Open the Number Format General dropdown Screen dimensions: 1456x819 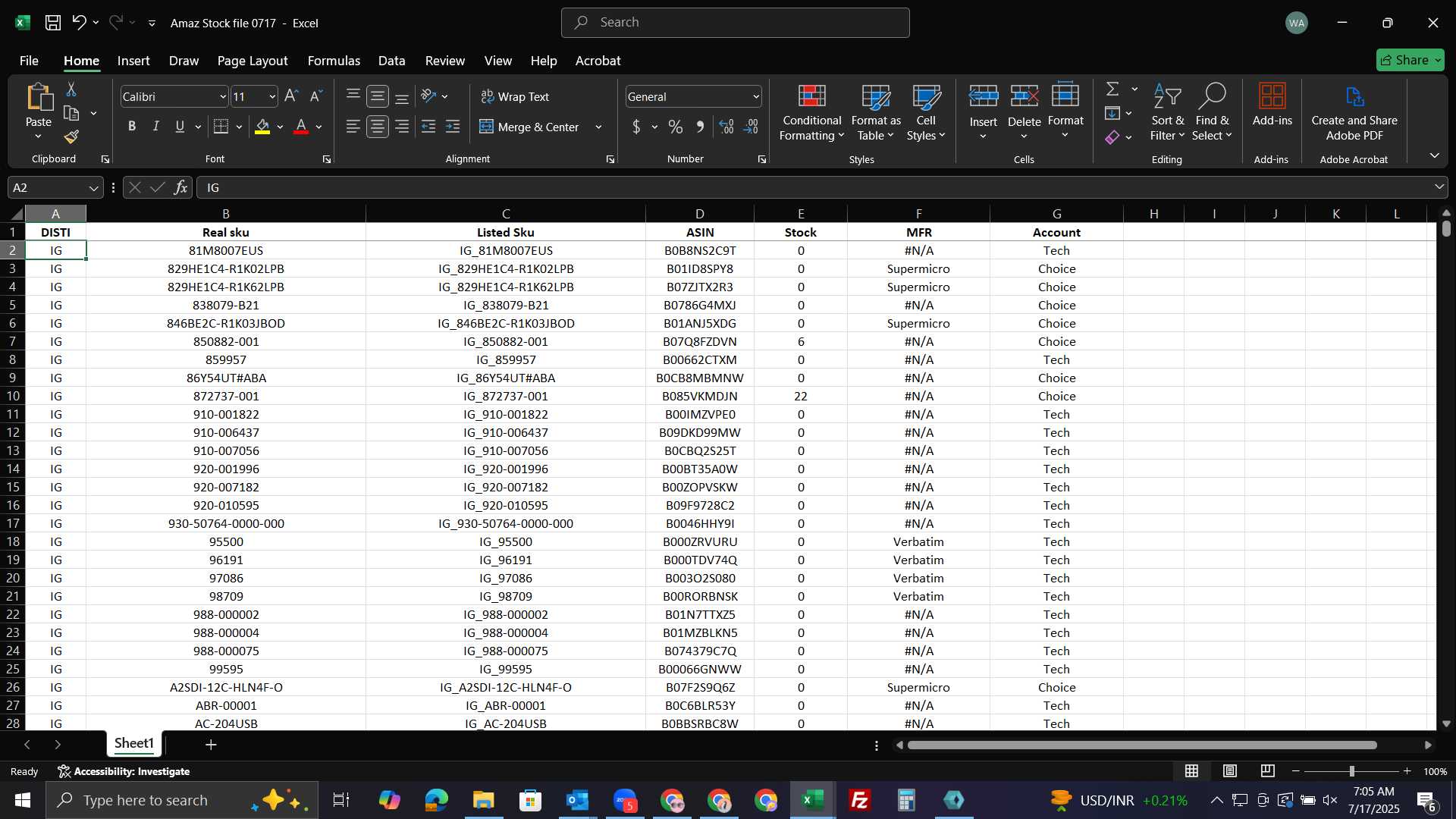(756, 96)
